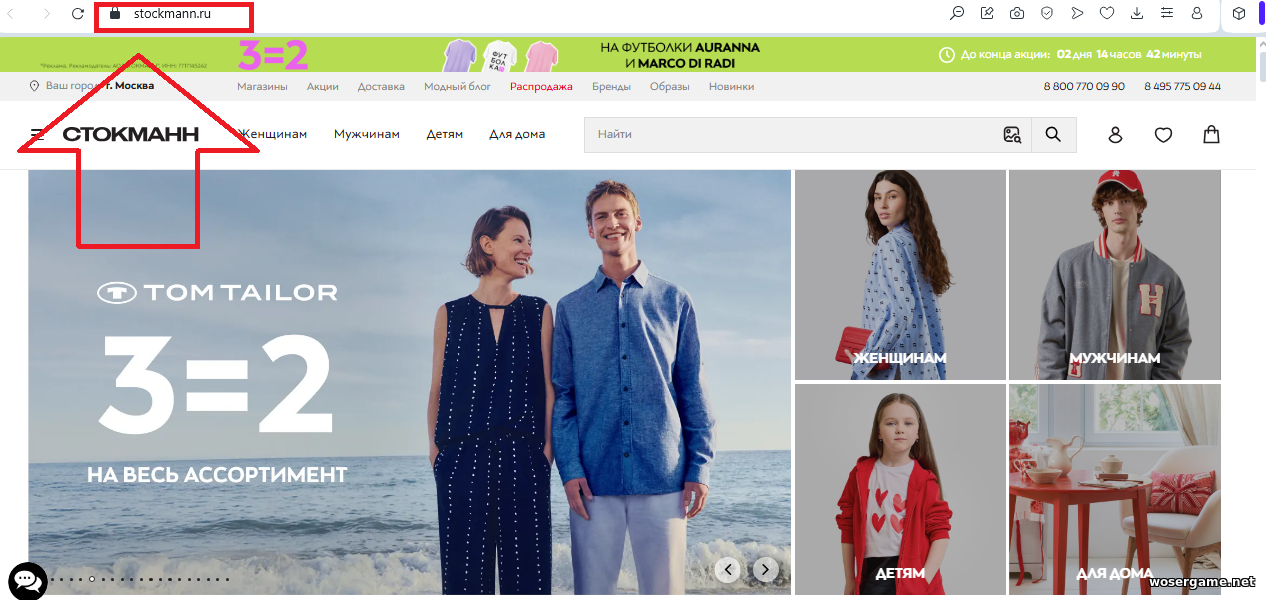Open the browser settings sliders icon
The width and height of the screenshot is (1266, 600).
1167,14
